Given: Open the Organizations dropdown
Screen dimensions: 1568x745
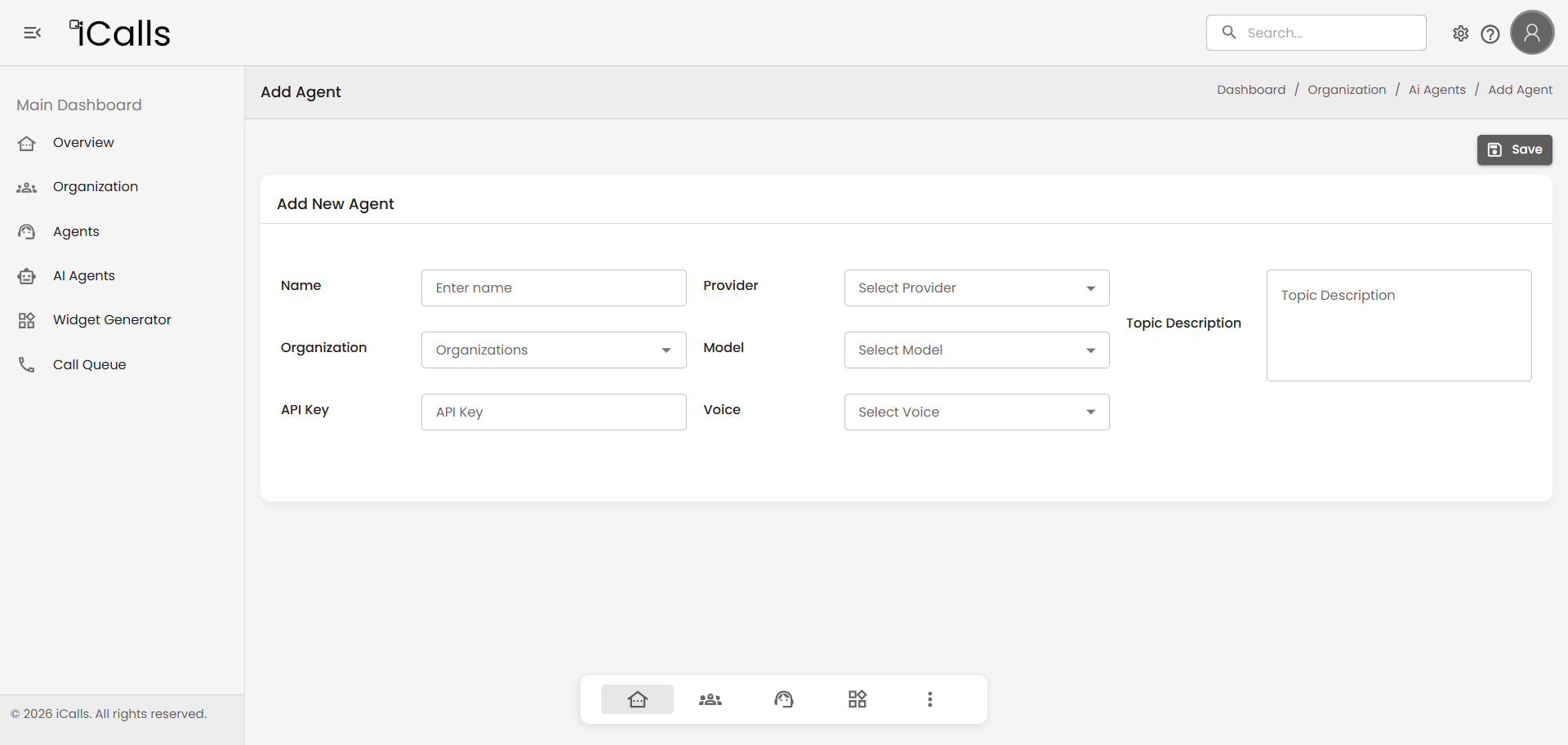Looking at the screenshot, I should click(x=553, y=350).
